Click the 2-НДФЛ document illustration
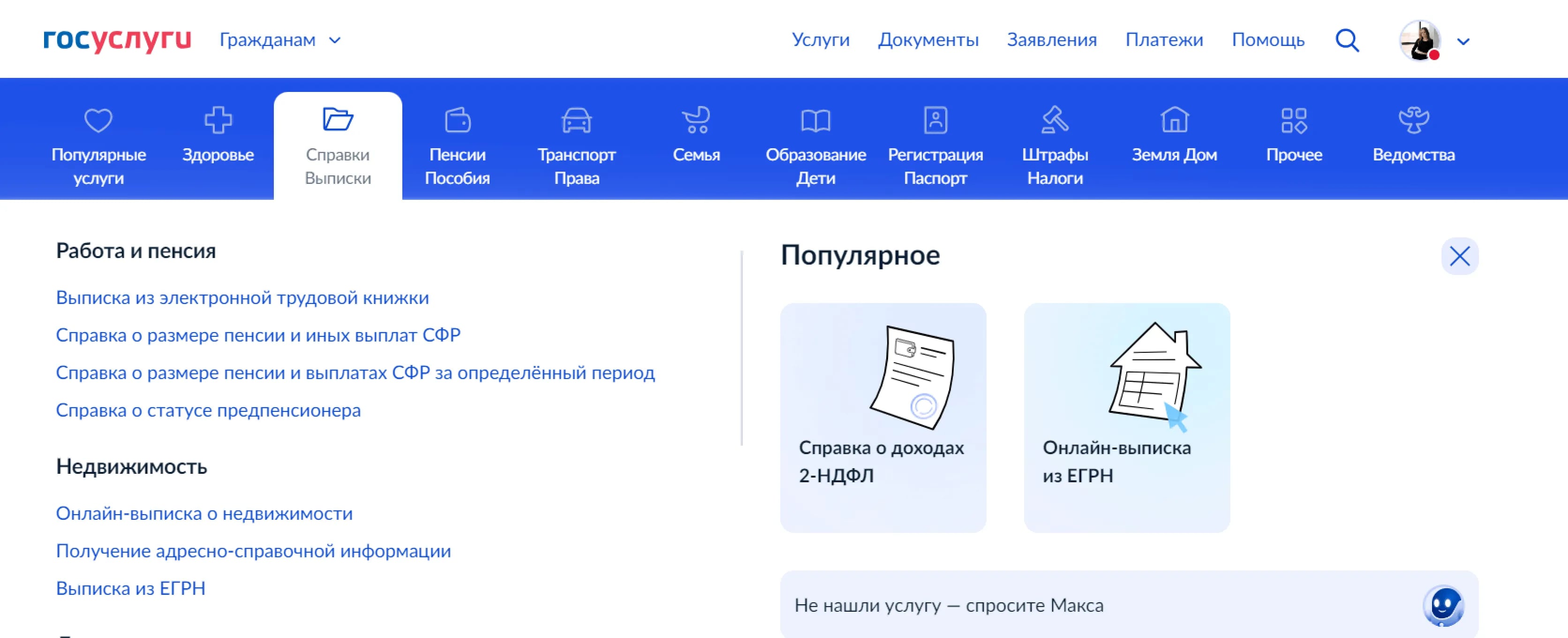The width and height of the screenshot is (1568, 638). point(912,377)
